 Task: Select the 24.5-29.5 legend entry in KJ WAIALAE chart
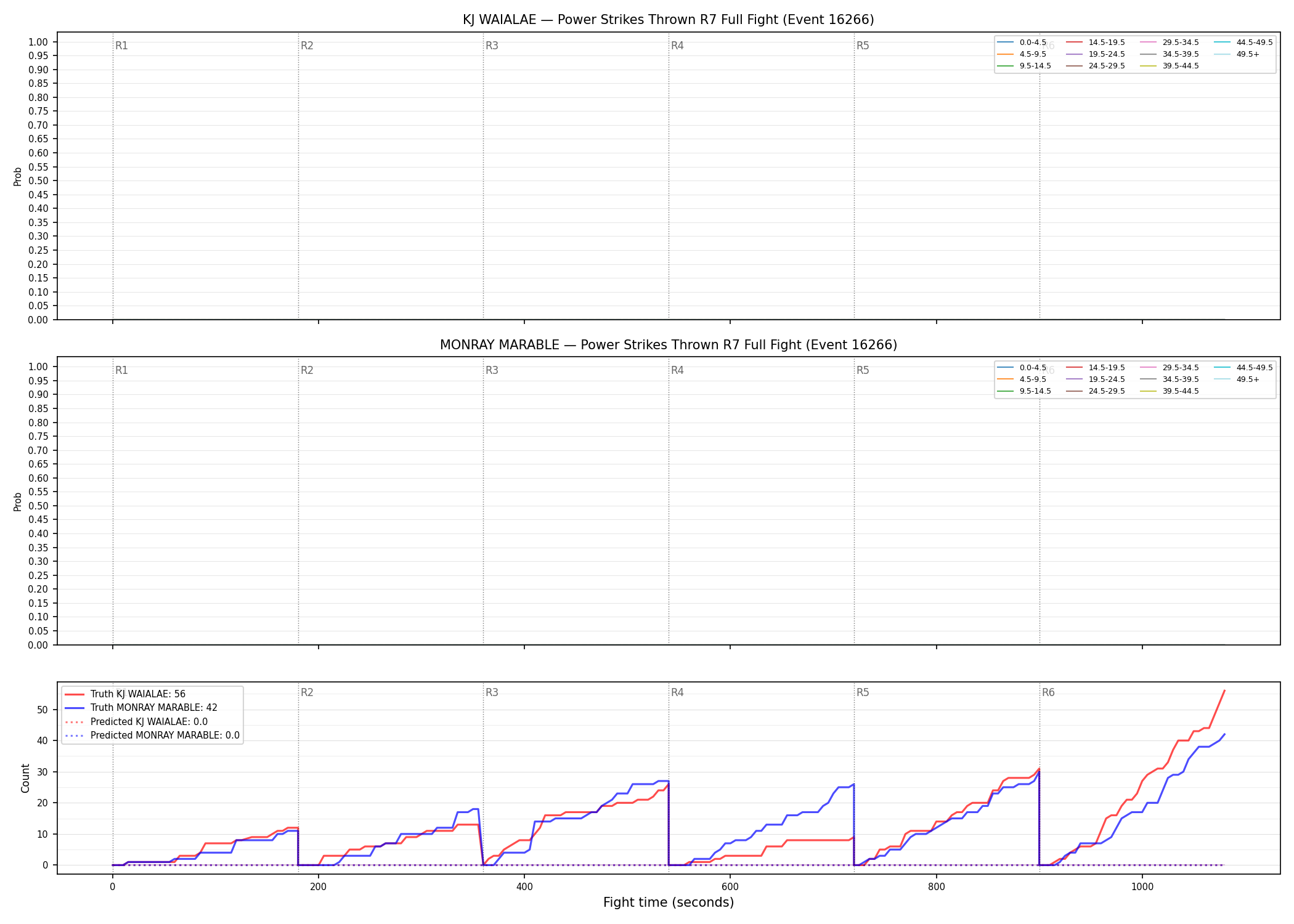[1096, 66]
